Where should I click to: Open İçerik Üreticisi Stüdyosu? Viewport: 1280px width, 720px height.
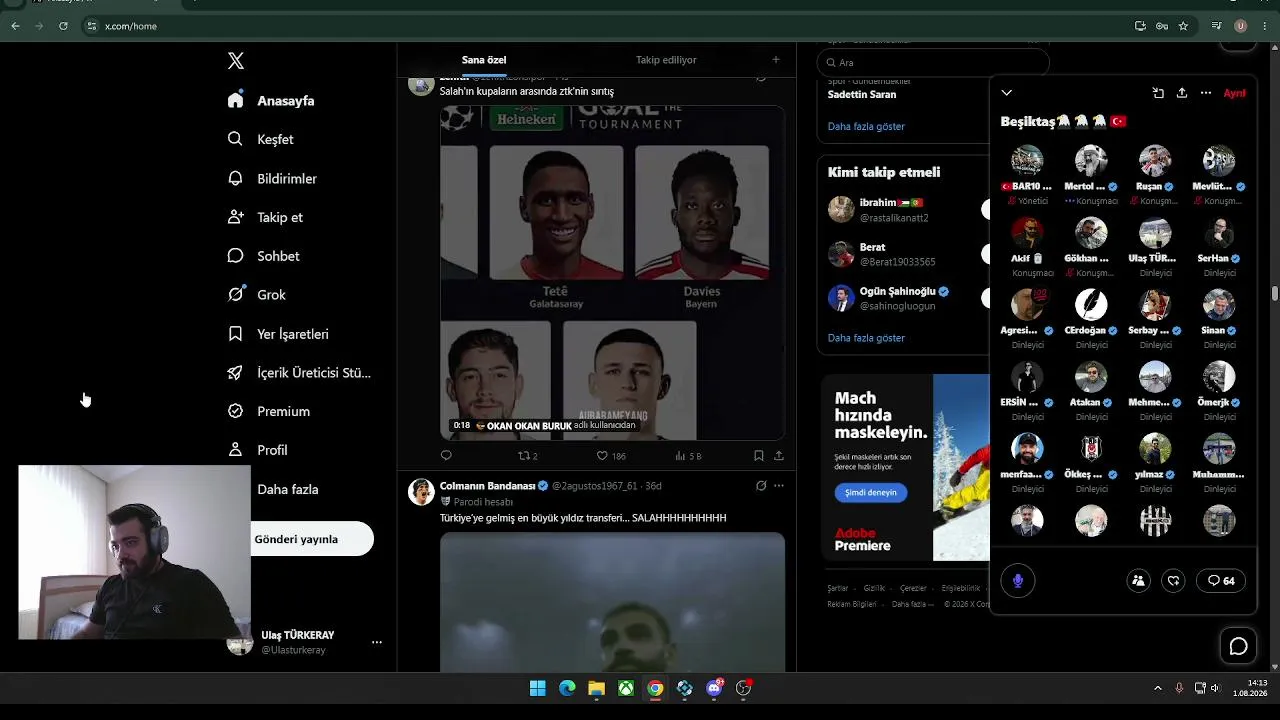tap(299, 373)
